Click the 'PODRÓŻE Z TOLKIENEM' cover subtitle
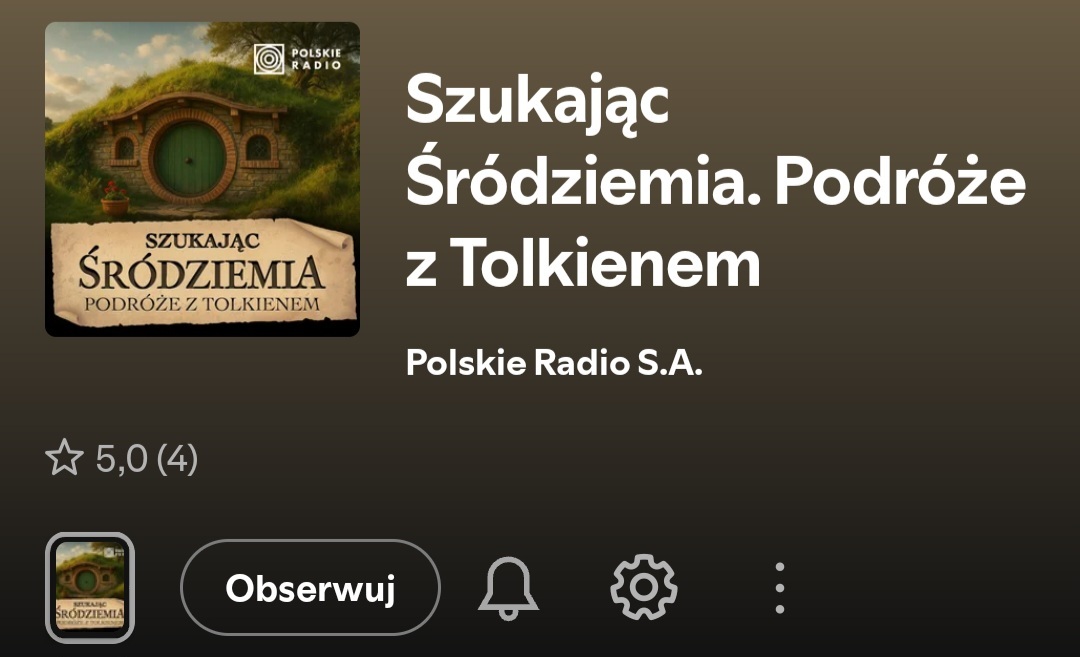The image size is (1080, 657). point(202,304)
